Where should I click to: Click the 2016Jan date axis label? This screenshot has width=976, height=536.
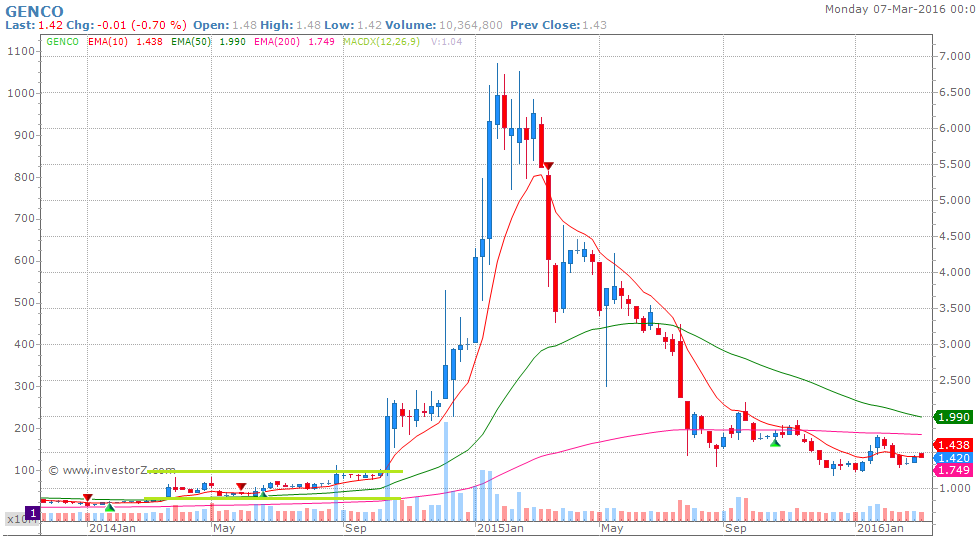point(880,528)
